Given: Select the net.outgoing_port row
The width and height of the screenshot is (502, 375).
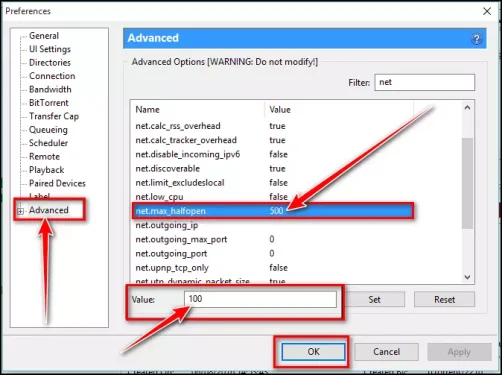Looking at the screenshot, I should 272,254.
